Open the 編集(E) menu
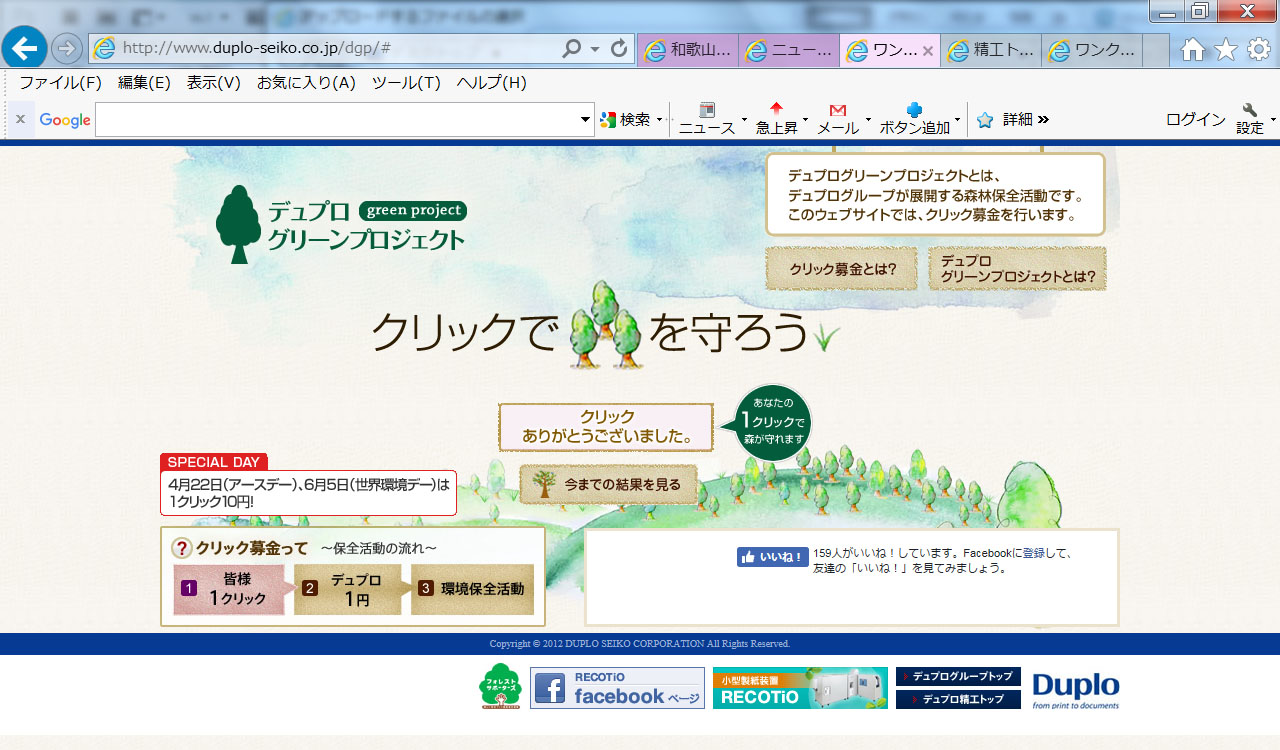1280x750 pixels. [x=144, y=83]
